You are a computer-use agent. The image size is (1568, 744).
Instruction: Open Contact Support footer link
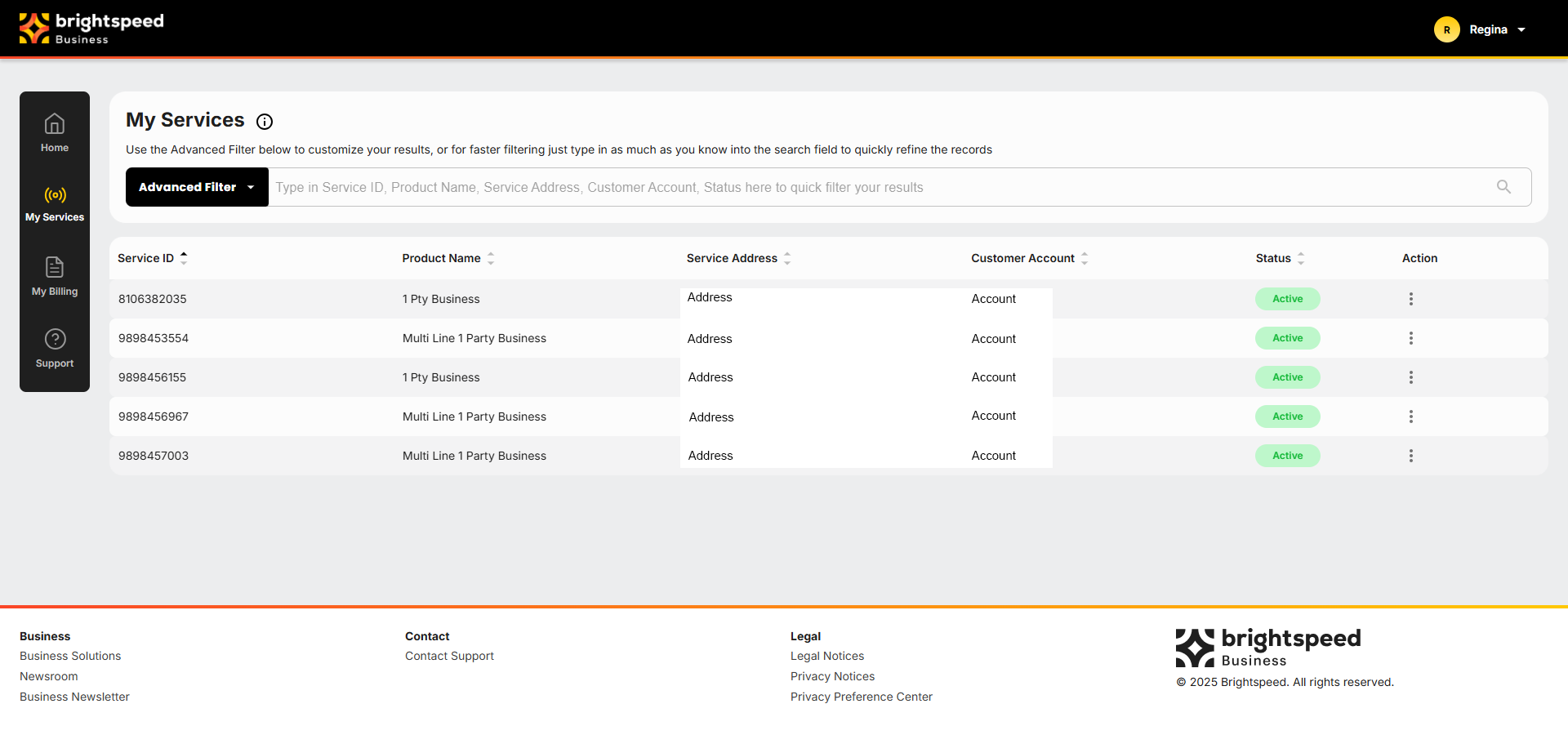pos(449,656)
